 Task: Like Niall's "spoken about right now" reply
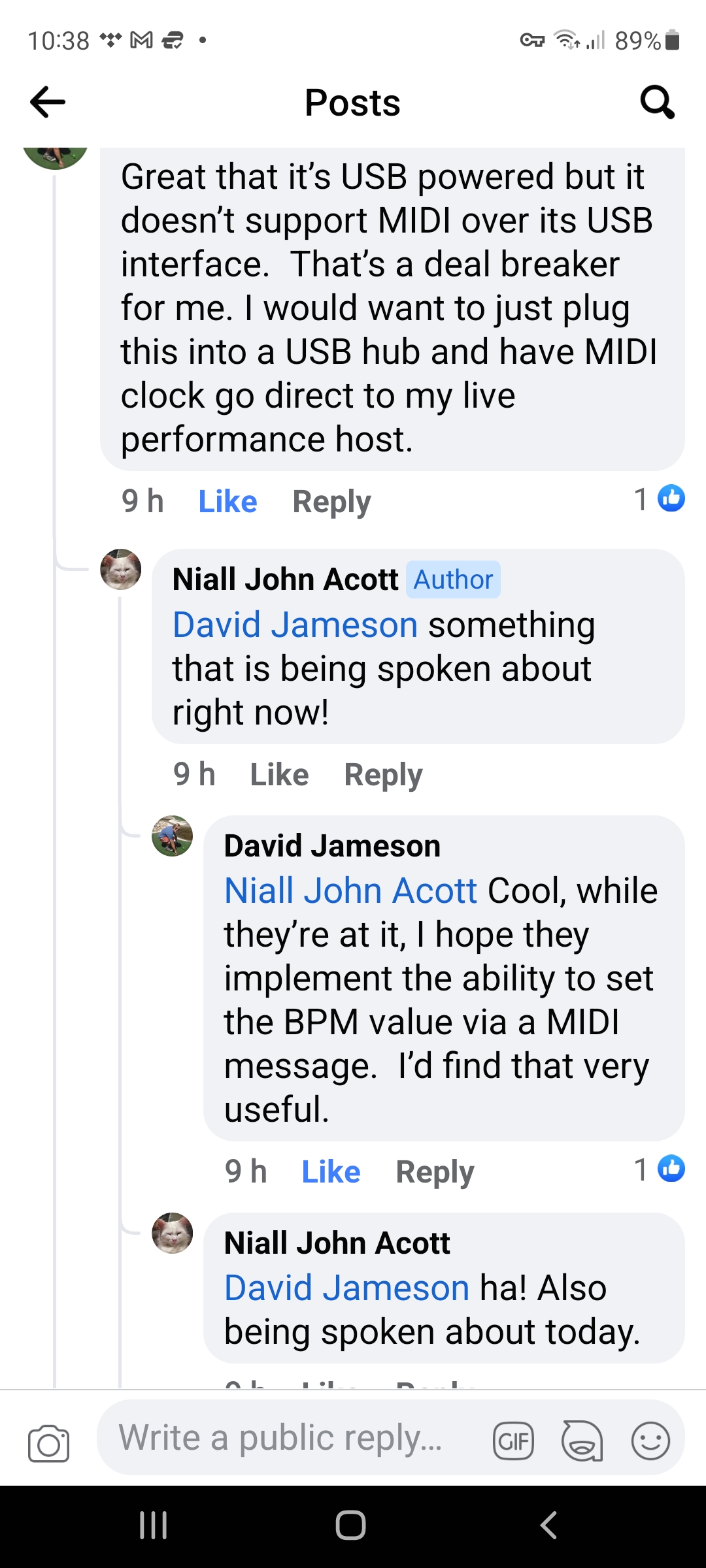(279, 775)
